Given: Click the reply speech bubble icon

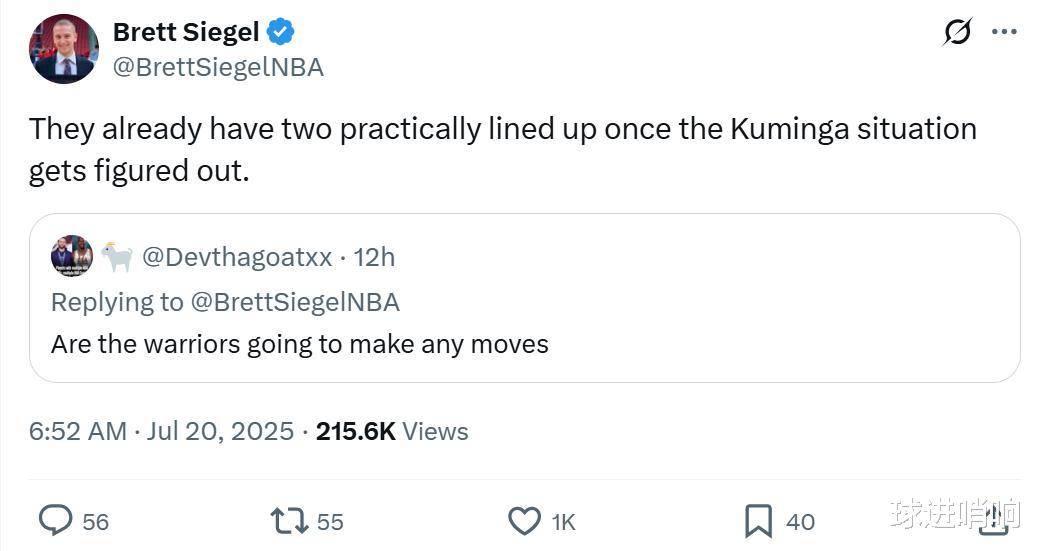Looking at the screenshot, I should point(56,521).
